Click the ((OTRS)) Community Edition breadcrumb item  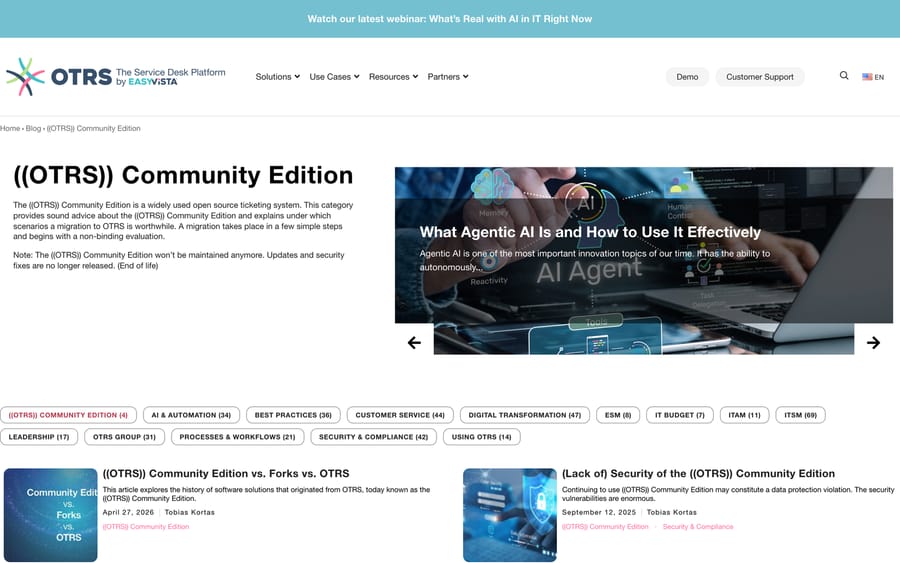[x=94, y=129]
